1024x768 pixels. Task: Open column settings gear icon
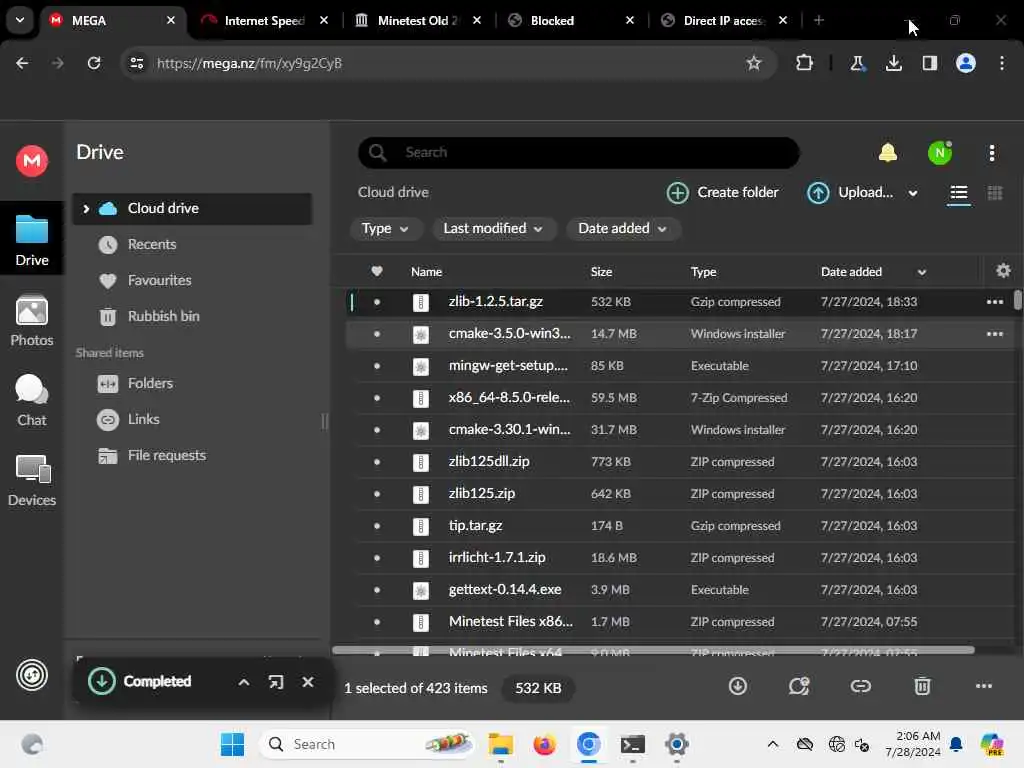1003,271
